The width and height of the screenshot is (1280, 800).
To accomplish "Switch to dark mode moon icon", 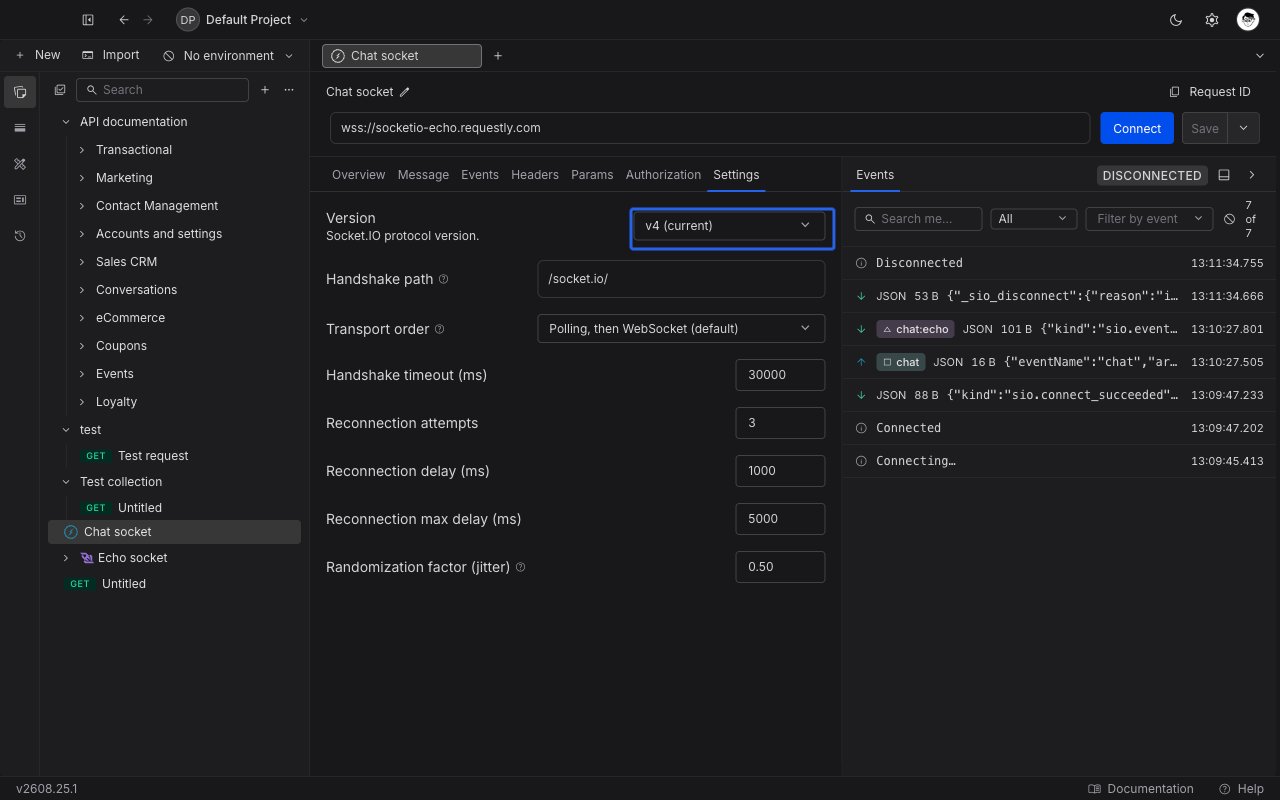I will [1176, 20].
